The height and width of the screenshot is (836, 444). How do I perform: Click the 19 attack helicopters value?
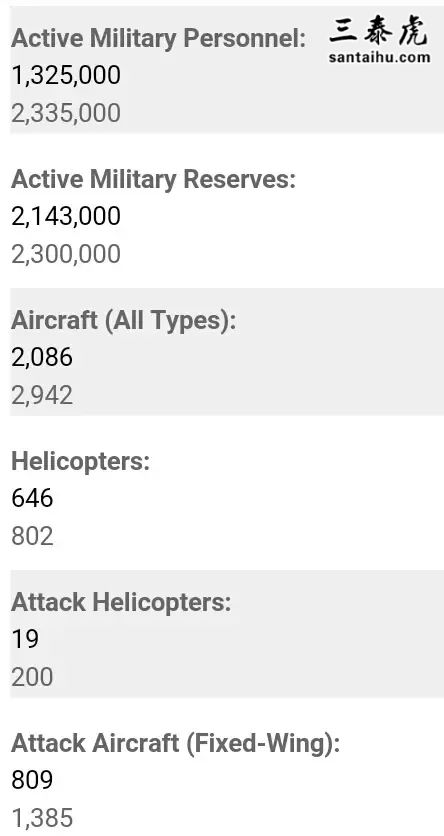[25, 639]
